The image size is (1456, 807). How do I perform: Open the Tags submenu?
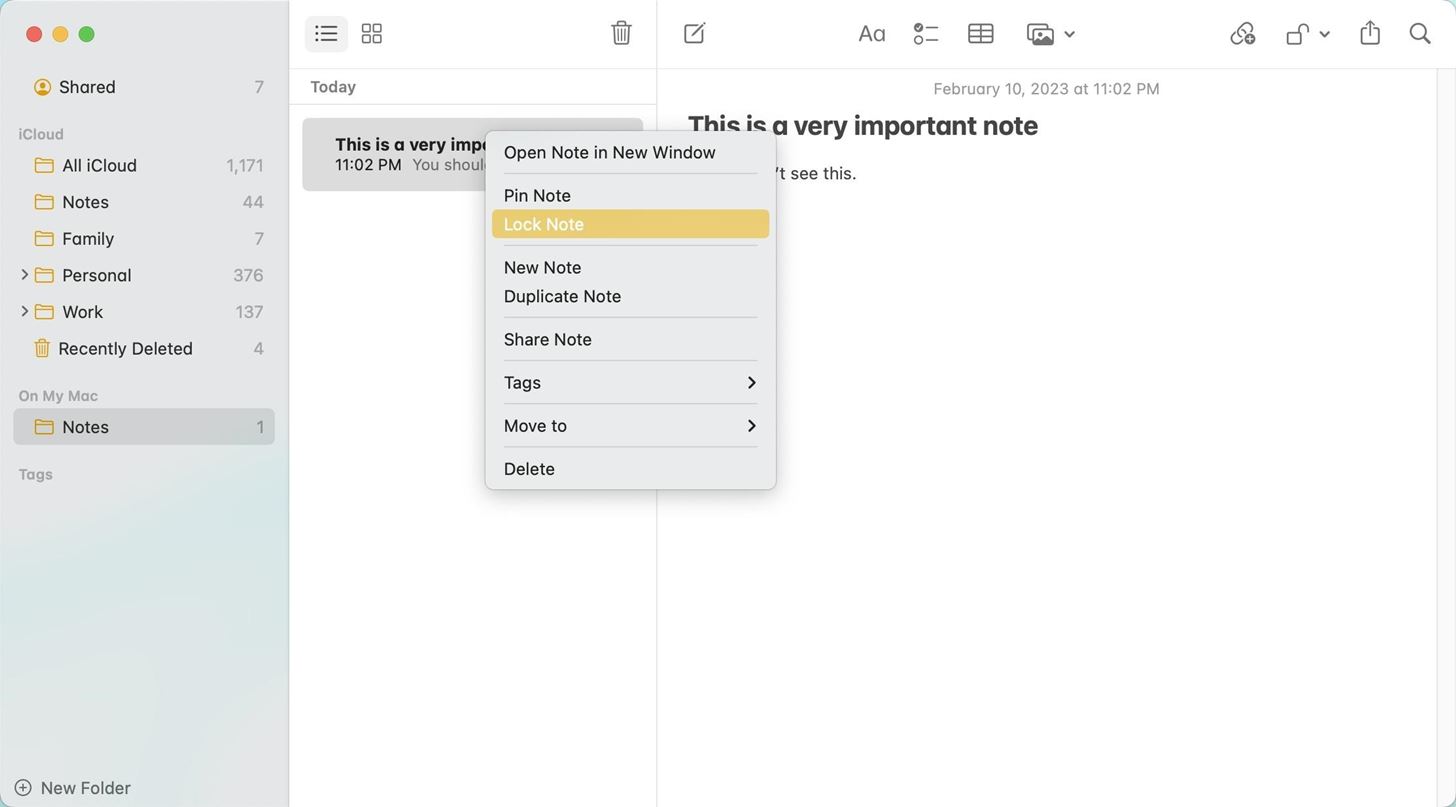(x=628, y=382)
